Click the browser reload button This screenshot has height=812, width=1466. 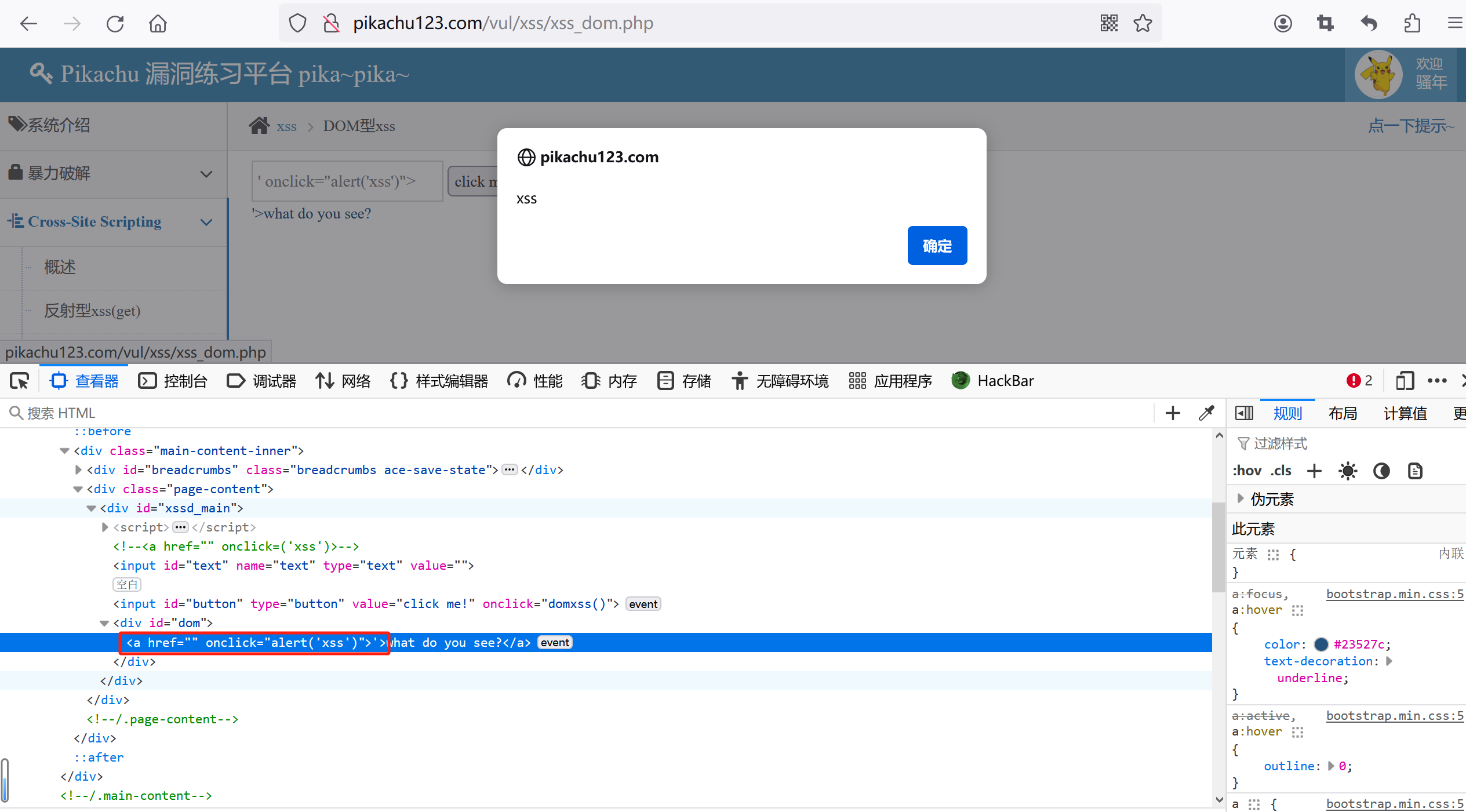point(115,24)
